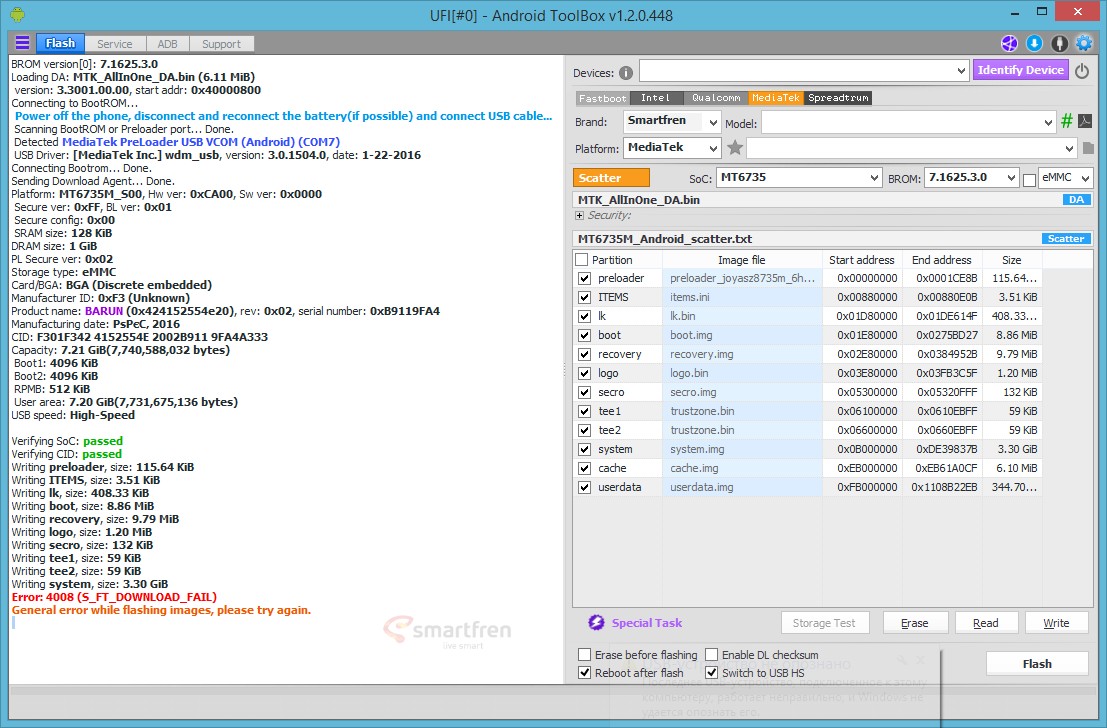Open the BROM version dropdown
This screenshot has height=728, width=1107.
point(971,178)
